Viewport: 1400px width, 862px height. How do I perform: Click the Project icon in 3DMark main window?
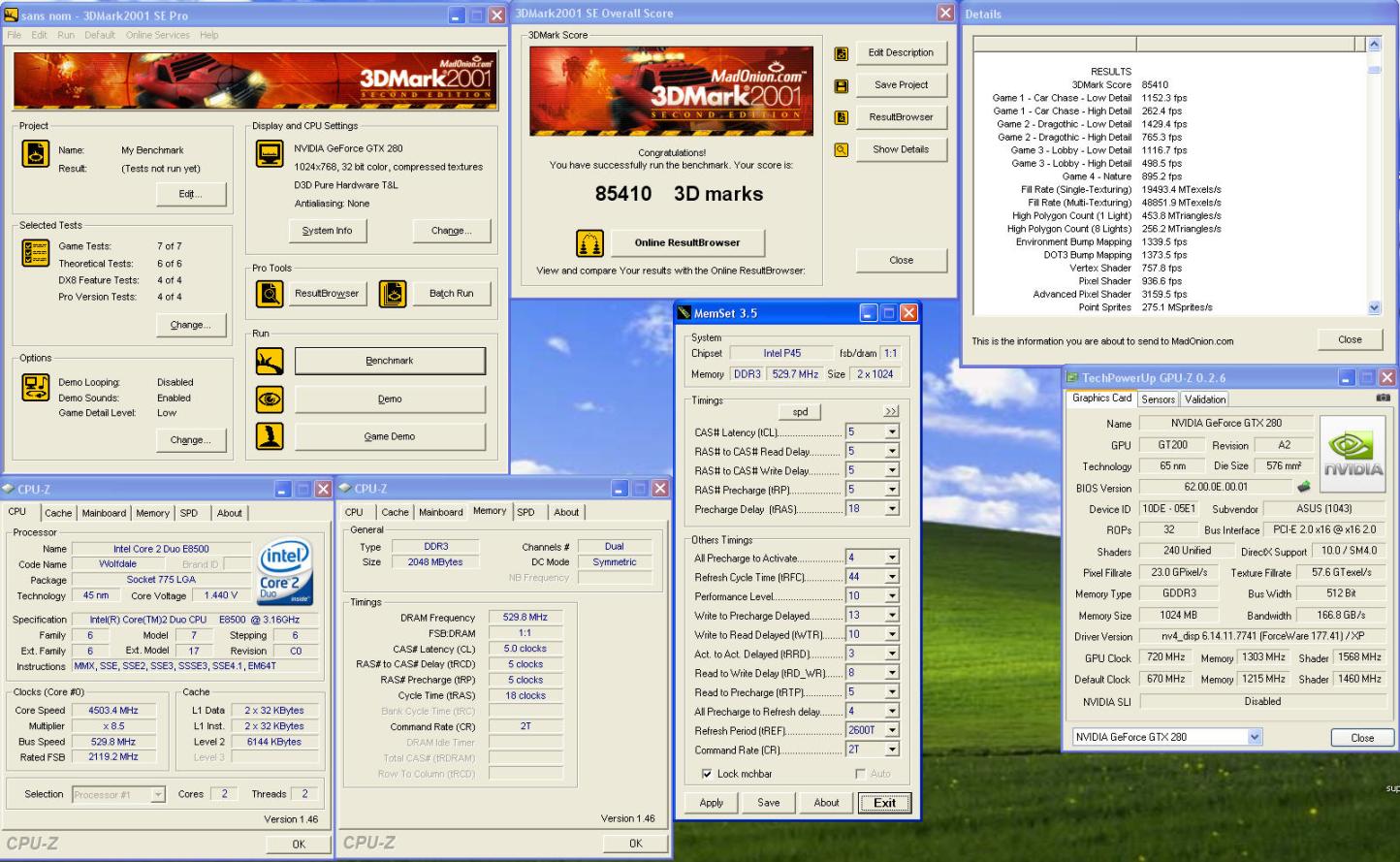[36, 153]
